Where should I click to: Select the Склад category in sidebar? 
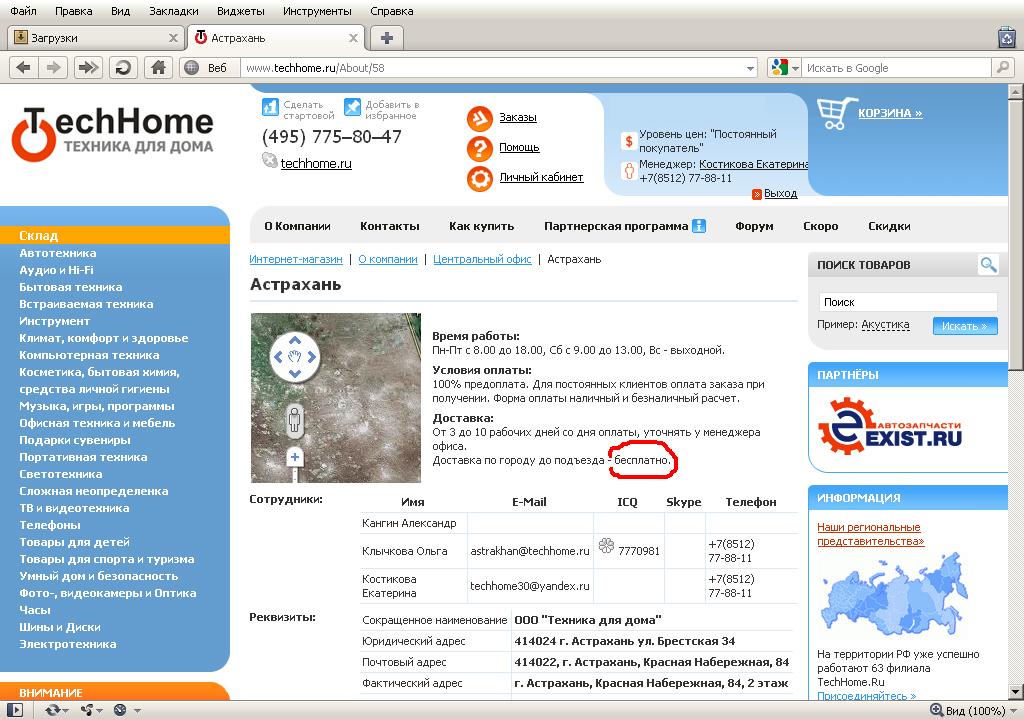[x=115, y=235]
